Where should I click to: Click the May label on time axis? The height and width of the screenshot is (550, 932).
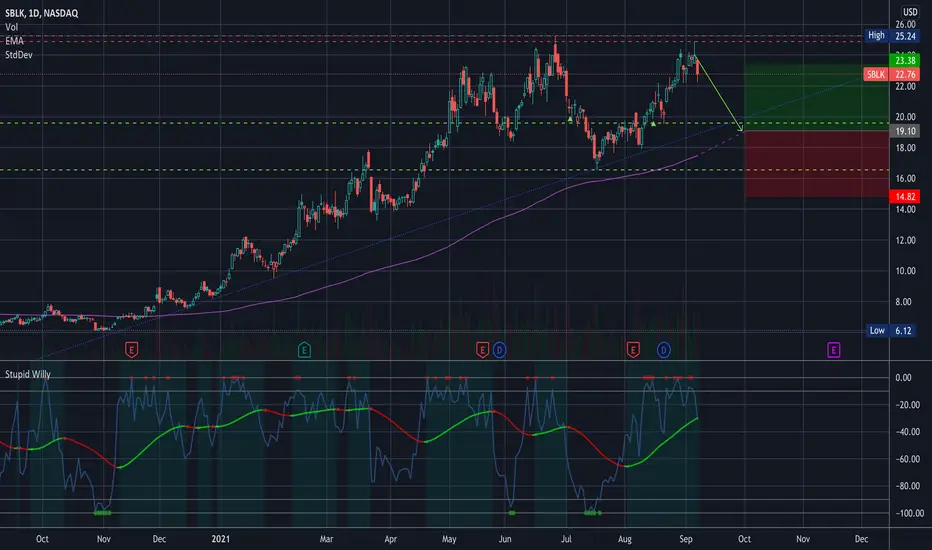click(449, 539)
